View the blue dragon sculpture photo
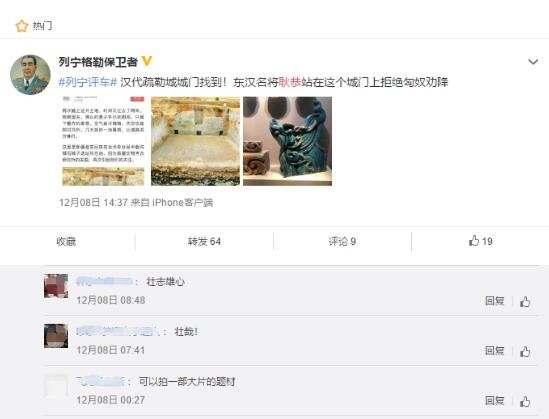Image resolution: width=549 pixels, height=419 pixels. pos(287,141)
